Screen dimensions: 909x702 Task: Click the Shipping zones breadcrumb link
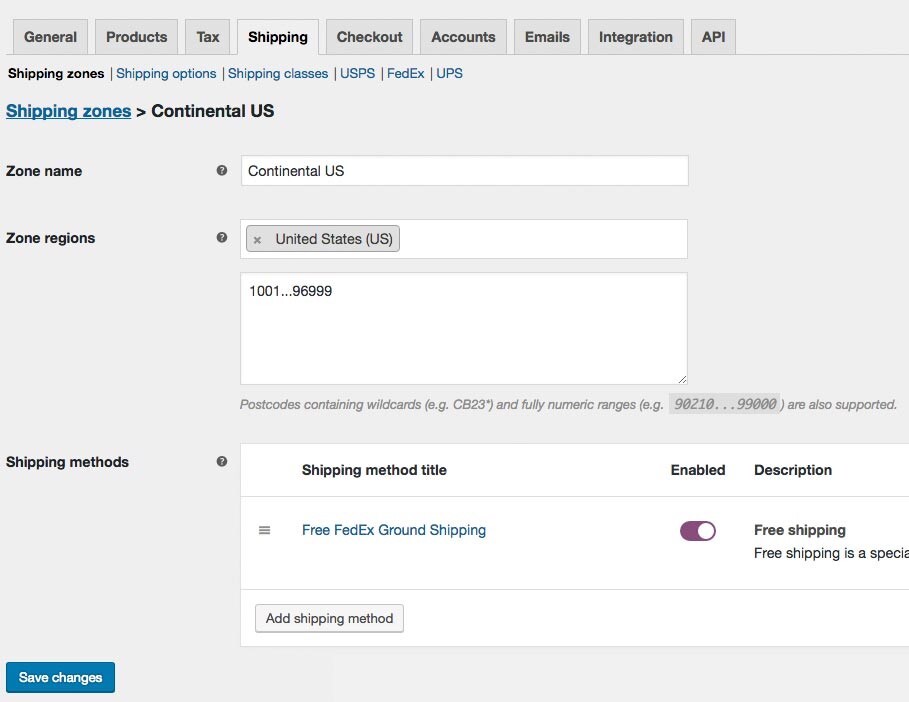click(68, 111)
